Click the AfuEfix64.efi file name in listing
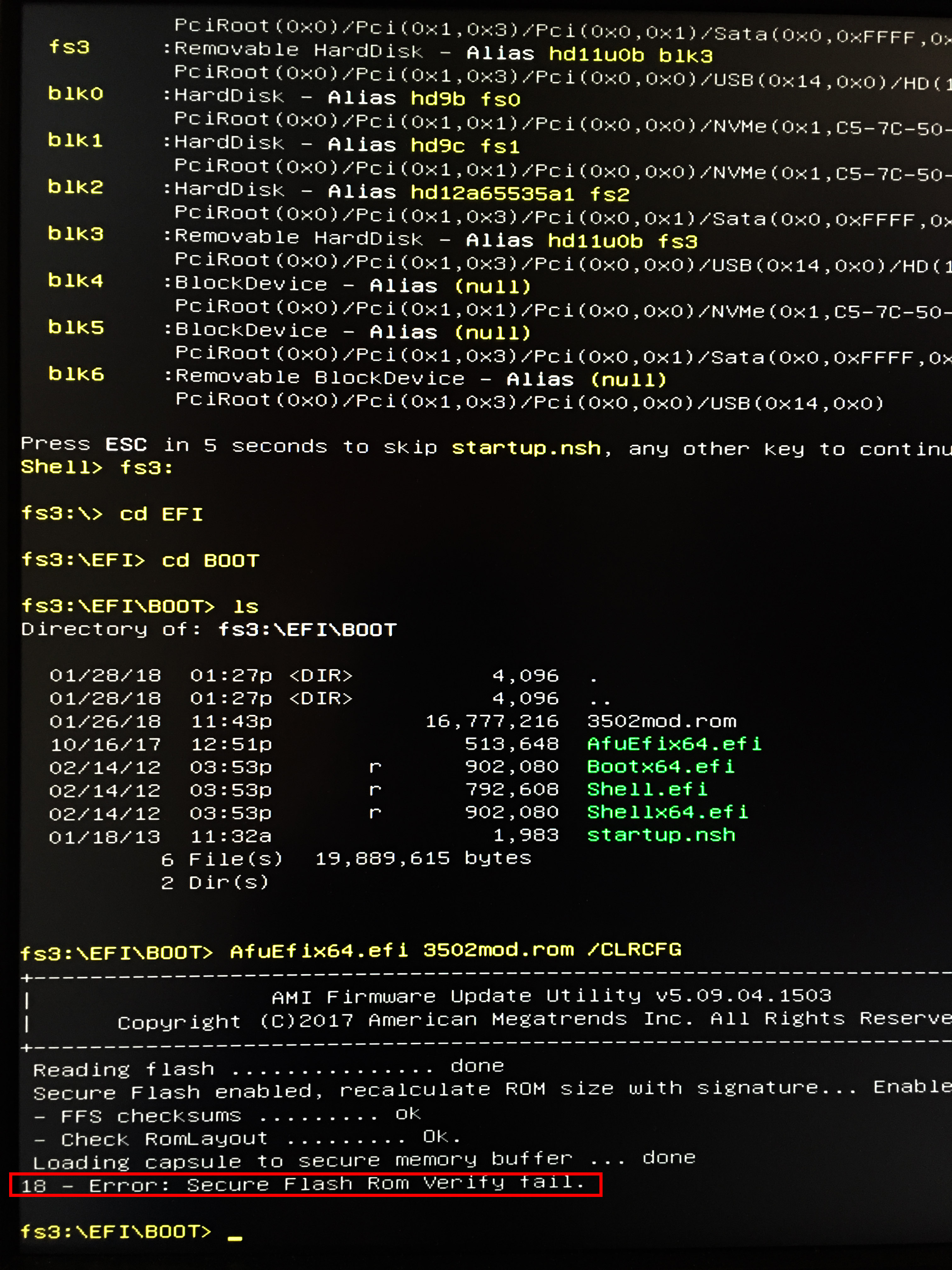The image size is (952, 1270). [674, 744]
